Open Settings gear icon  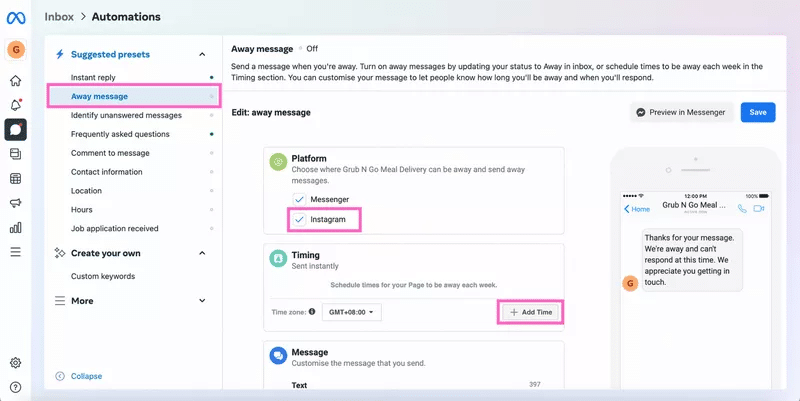(16, 363)
